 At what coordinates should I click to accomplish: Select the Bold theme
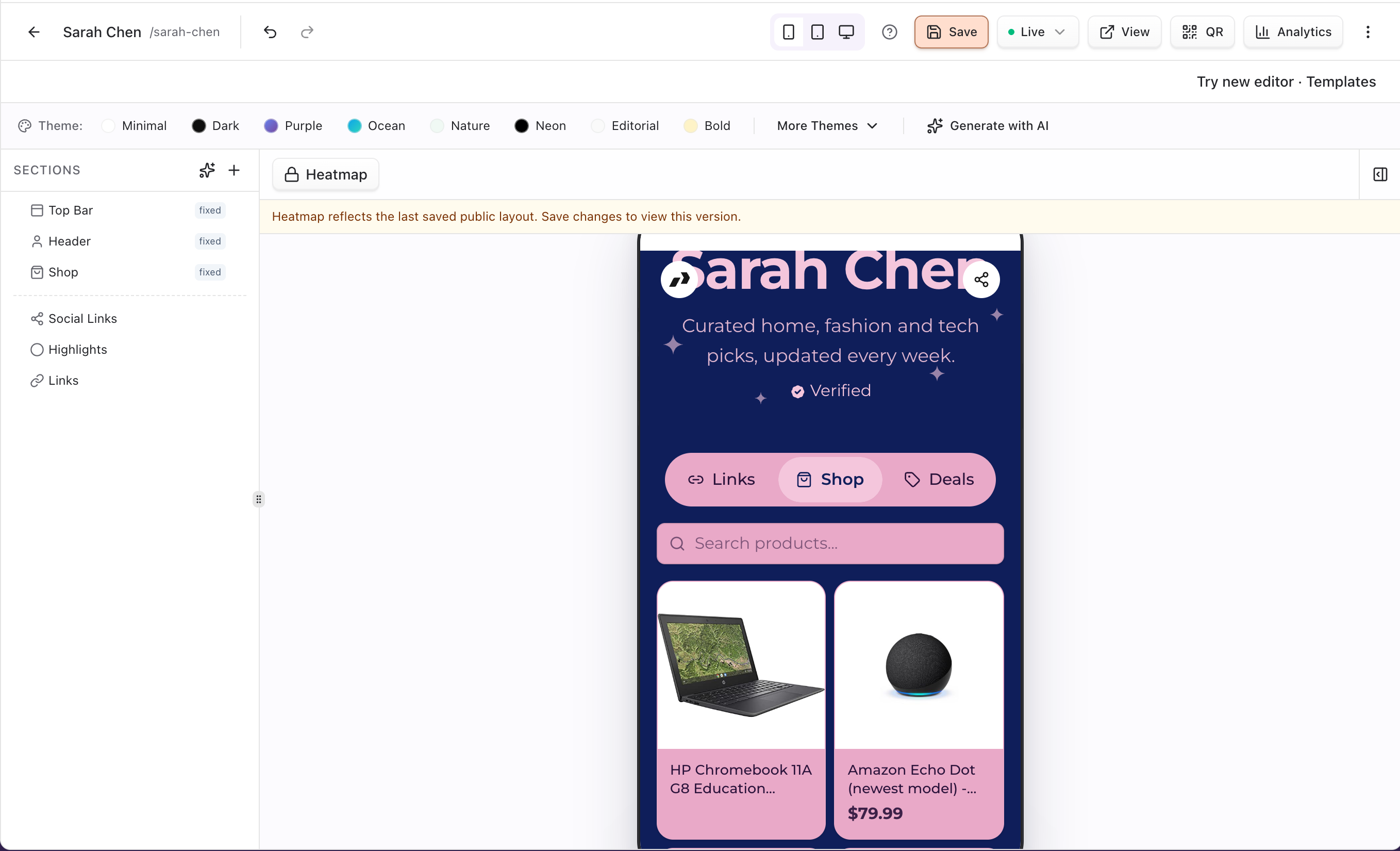point(707,126)
